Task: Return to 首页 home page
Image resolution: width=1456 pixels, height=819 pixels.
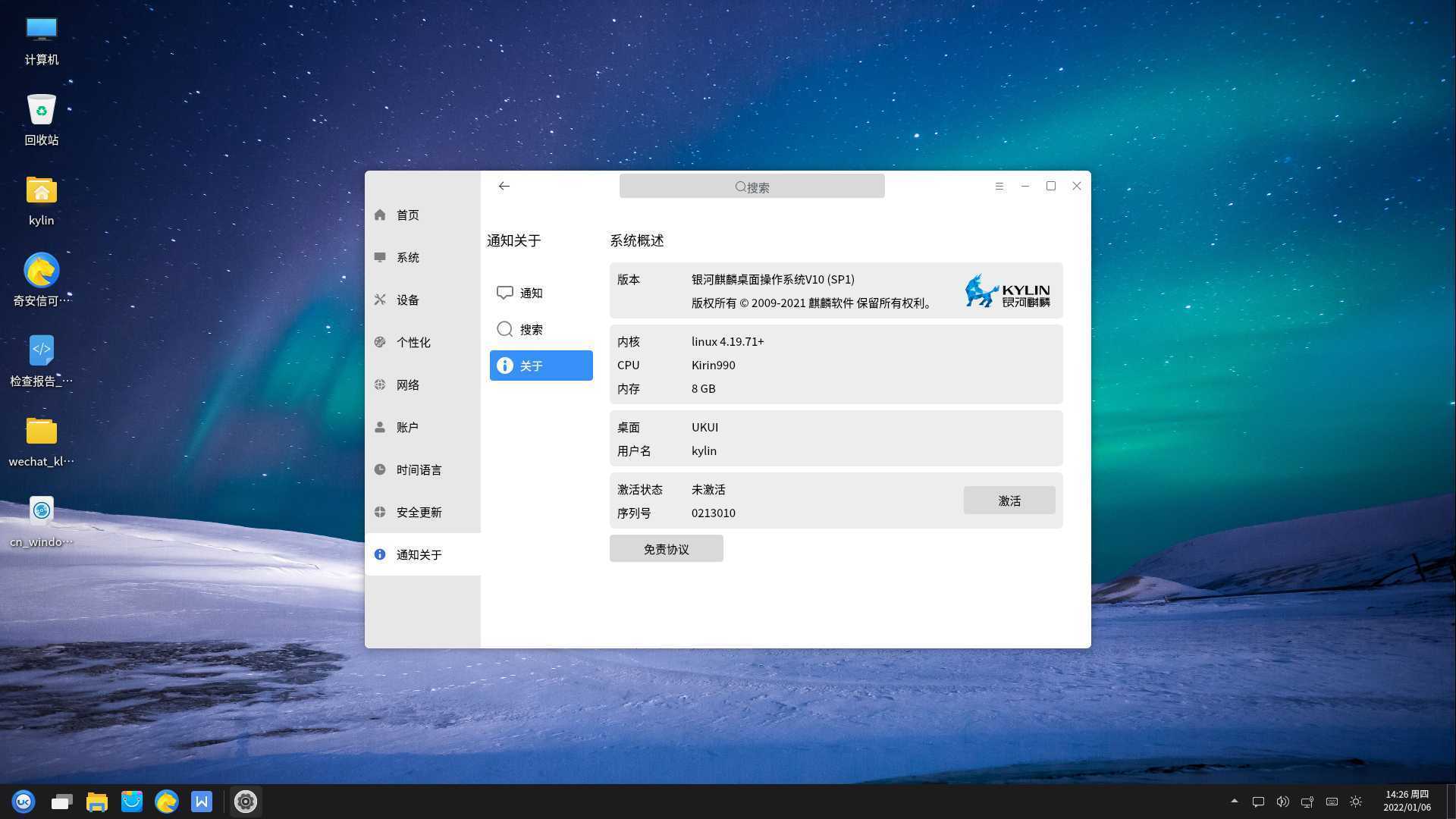Action: click(407, 215)
